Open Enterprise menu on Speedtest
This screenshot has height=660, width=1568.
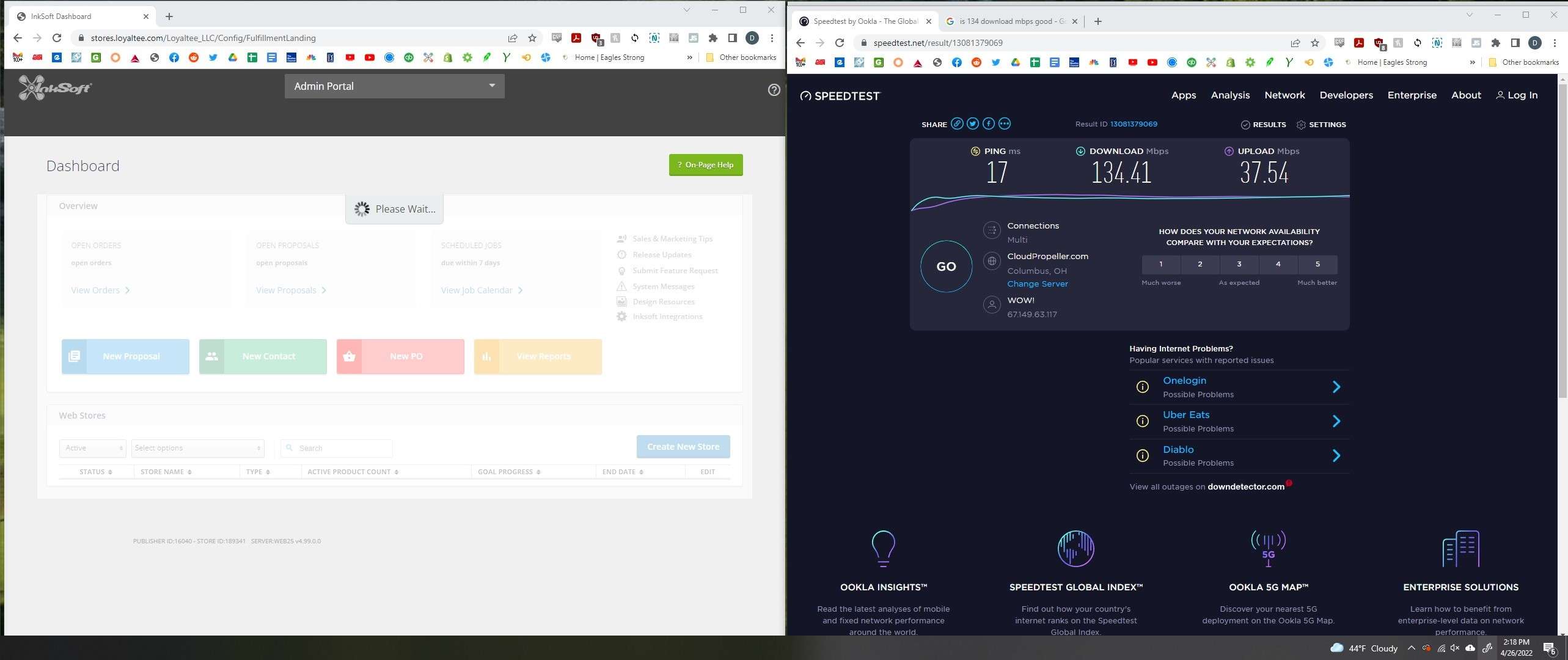pyautogui.click(x=1412, y=95)
